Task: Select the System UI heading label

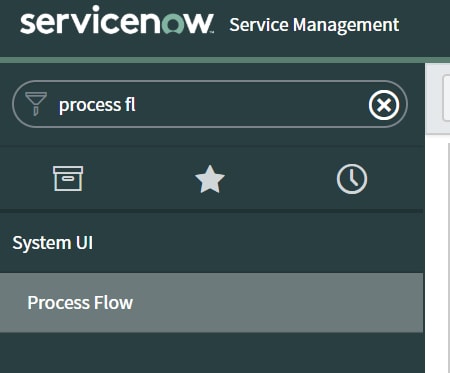Action: (52, 243)
